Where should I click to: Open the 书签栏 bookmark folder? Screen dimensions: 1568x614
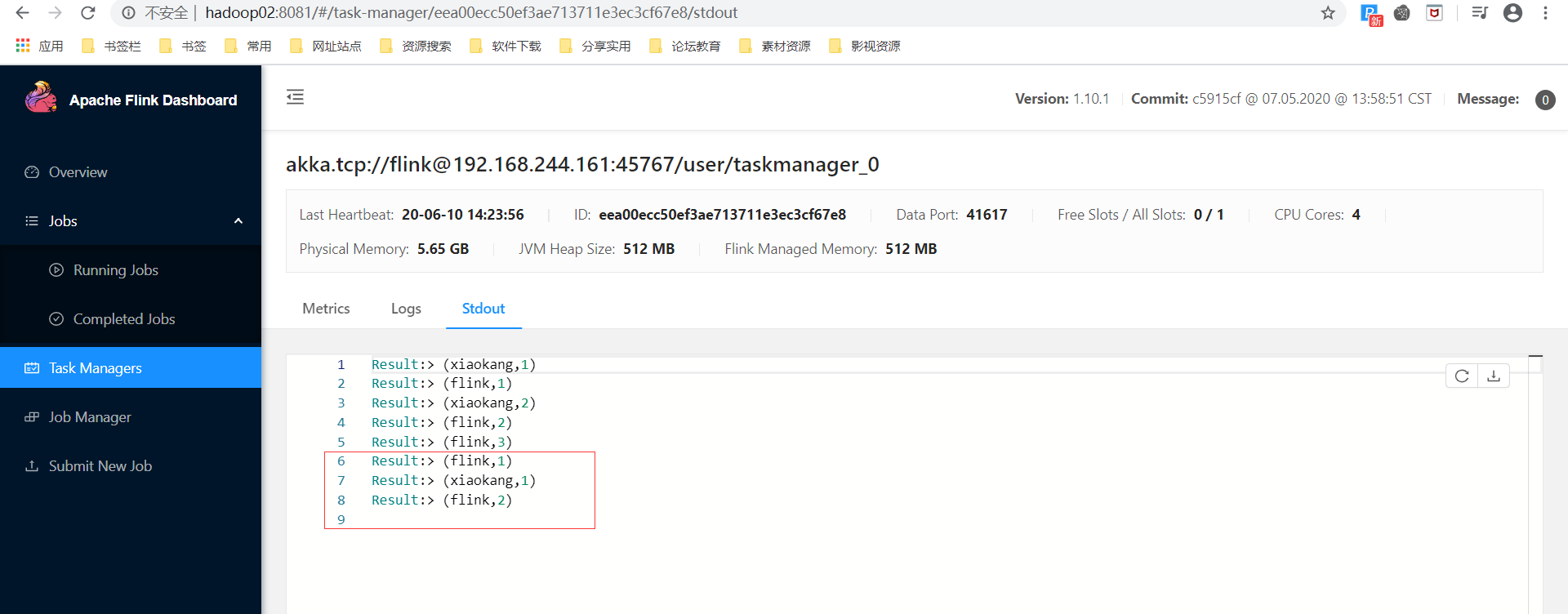click(112, 46)
